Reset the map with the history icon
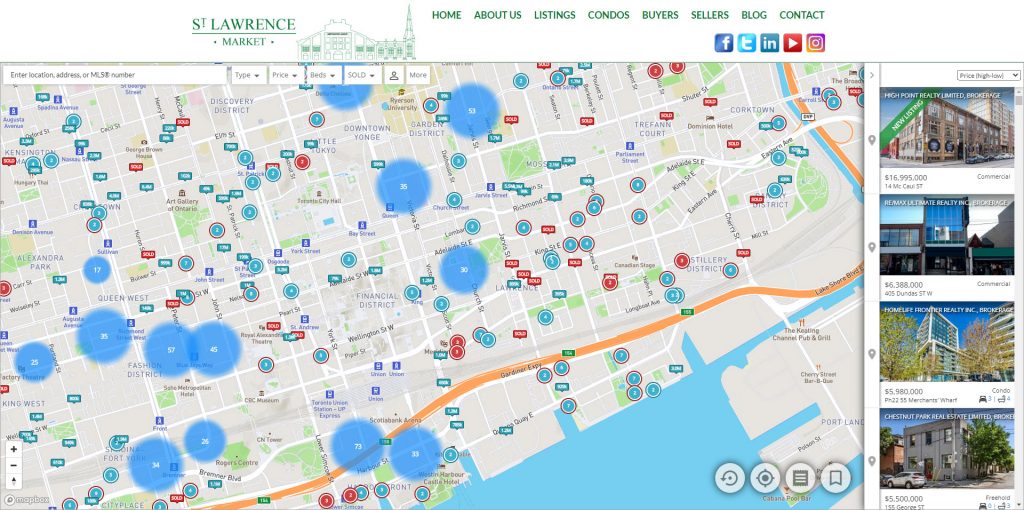This screenshot has width=1024, height=510. click(x=729, y=478)
